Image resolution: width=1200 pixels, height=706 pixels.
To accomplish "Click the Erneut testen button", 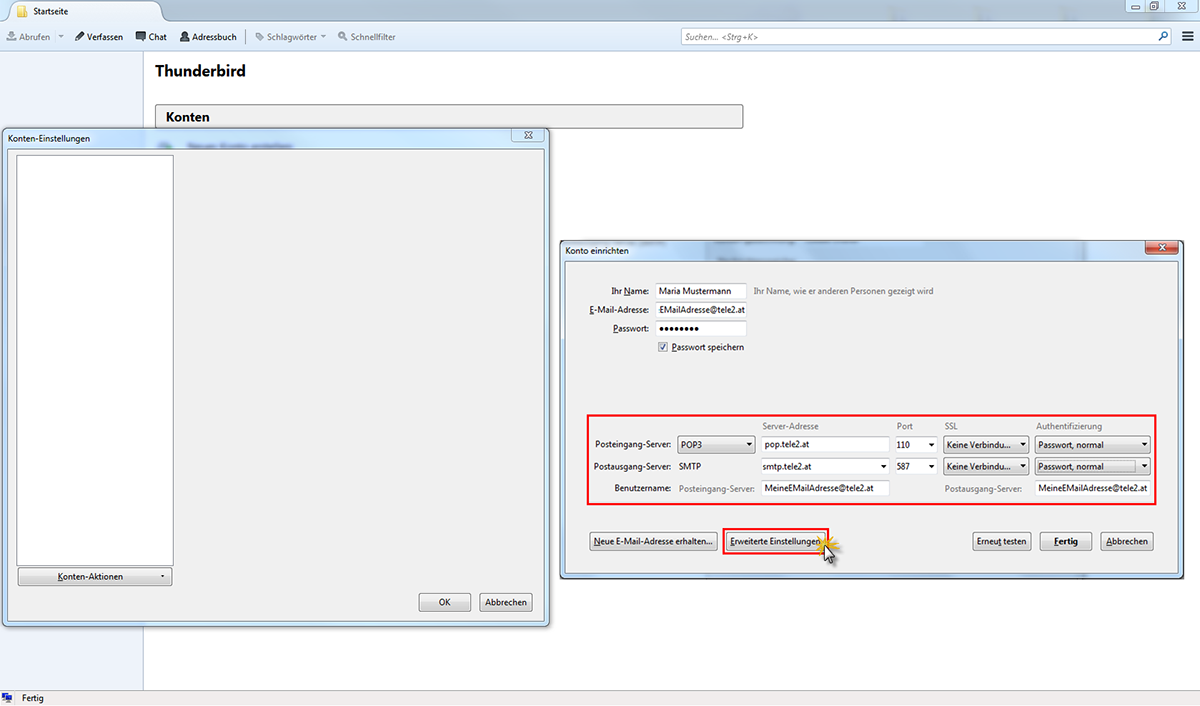I will 1002,541.
